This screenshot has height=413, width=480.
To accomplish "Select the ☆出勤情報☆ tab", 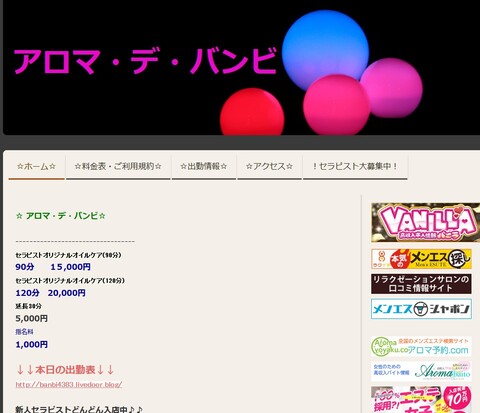I will coord(204,166).
